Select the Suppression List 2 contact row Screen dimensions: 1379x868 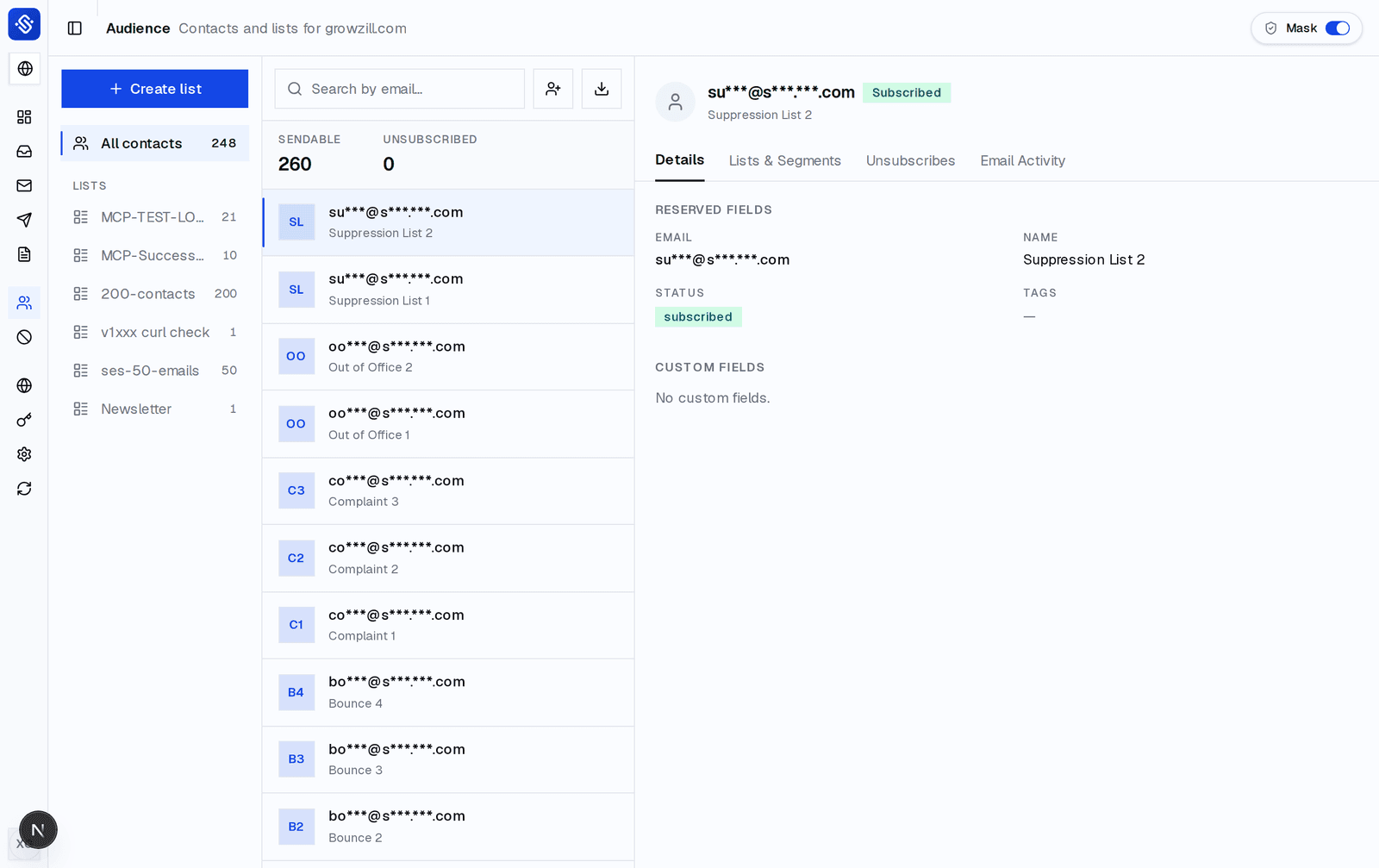(x=448, y=222)
